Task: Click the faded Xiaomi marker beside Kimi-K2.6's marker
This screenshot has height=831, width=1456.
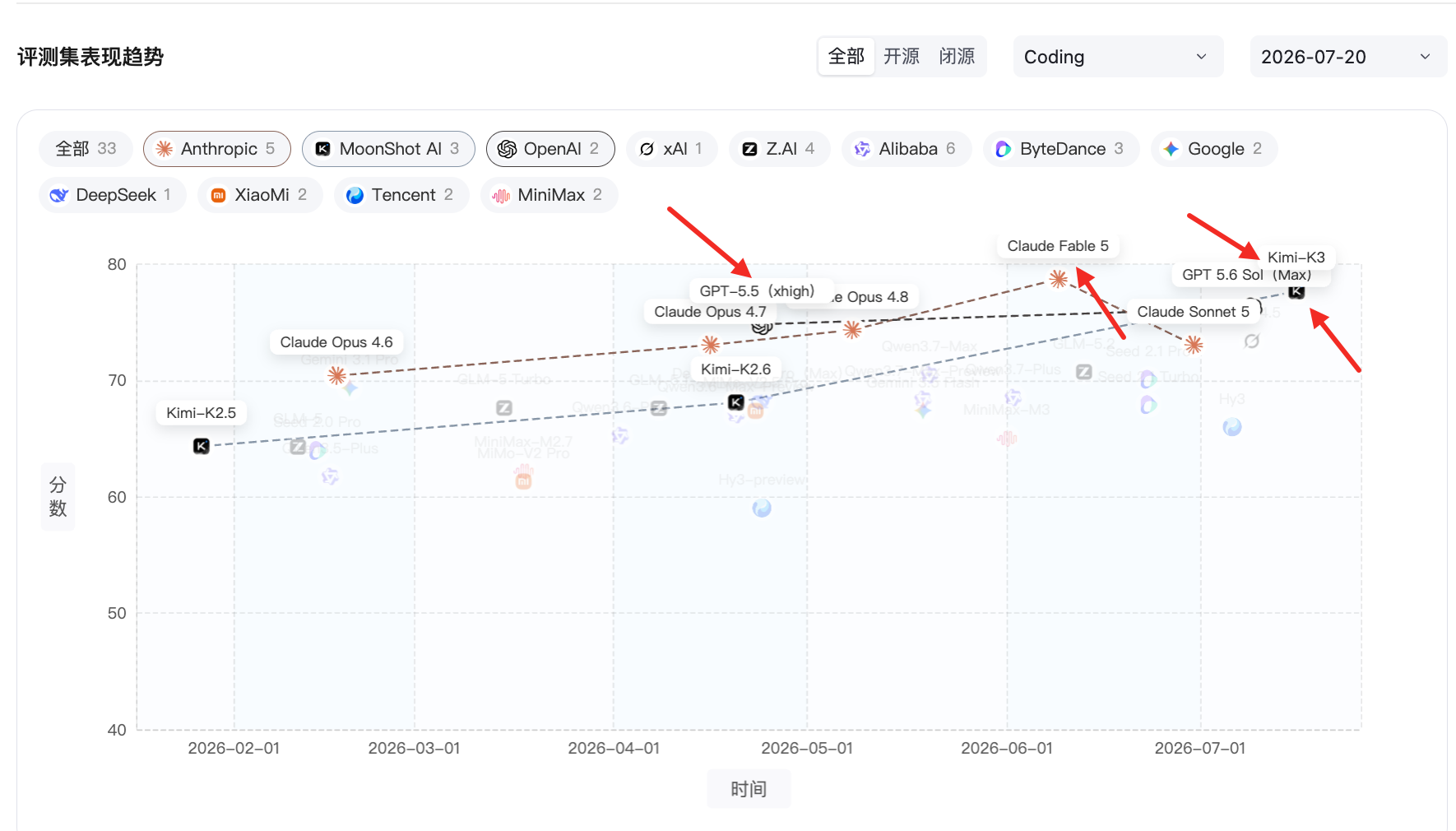Action: pos(755,410)
